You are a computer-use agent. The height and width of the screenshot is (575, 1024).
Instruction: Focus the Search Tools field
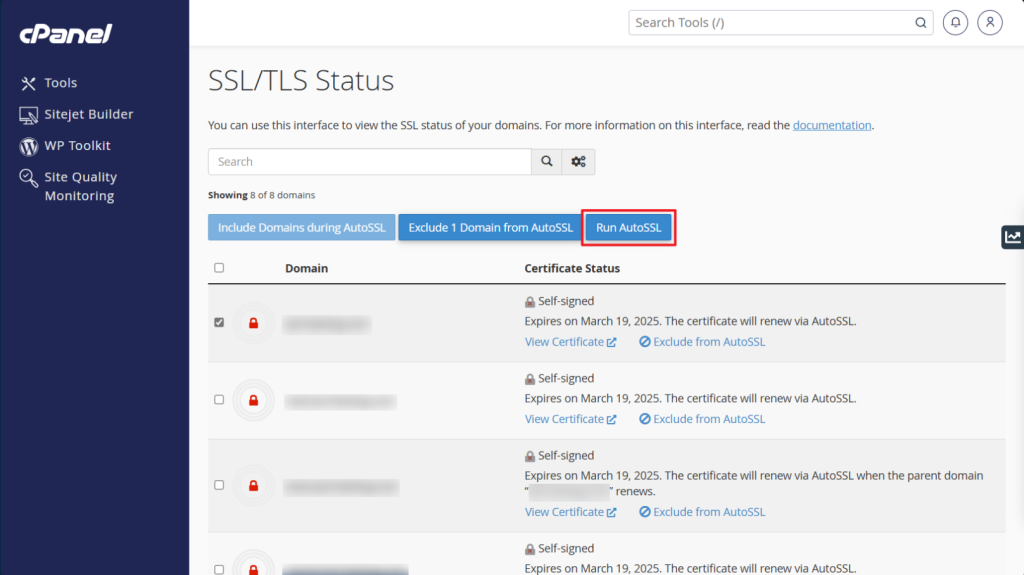(780, 23)
